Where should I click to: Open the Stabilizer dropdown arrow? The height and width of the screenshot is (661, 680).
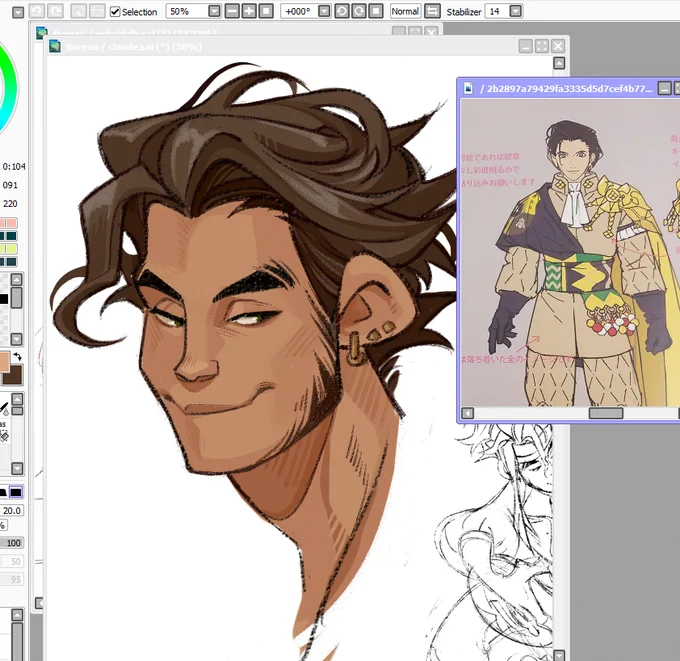[x=515, y=11]
